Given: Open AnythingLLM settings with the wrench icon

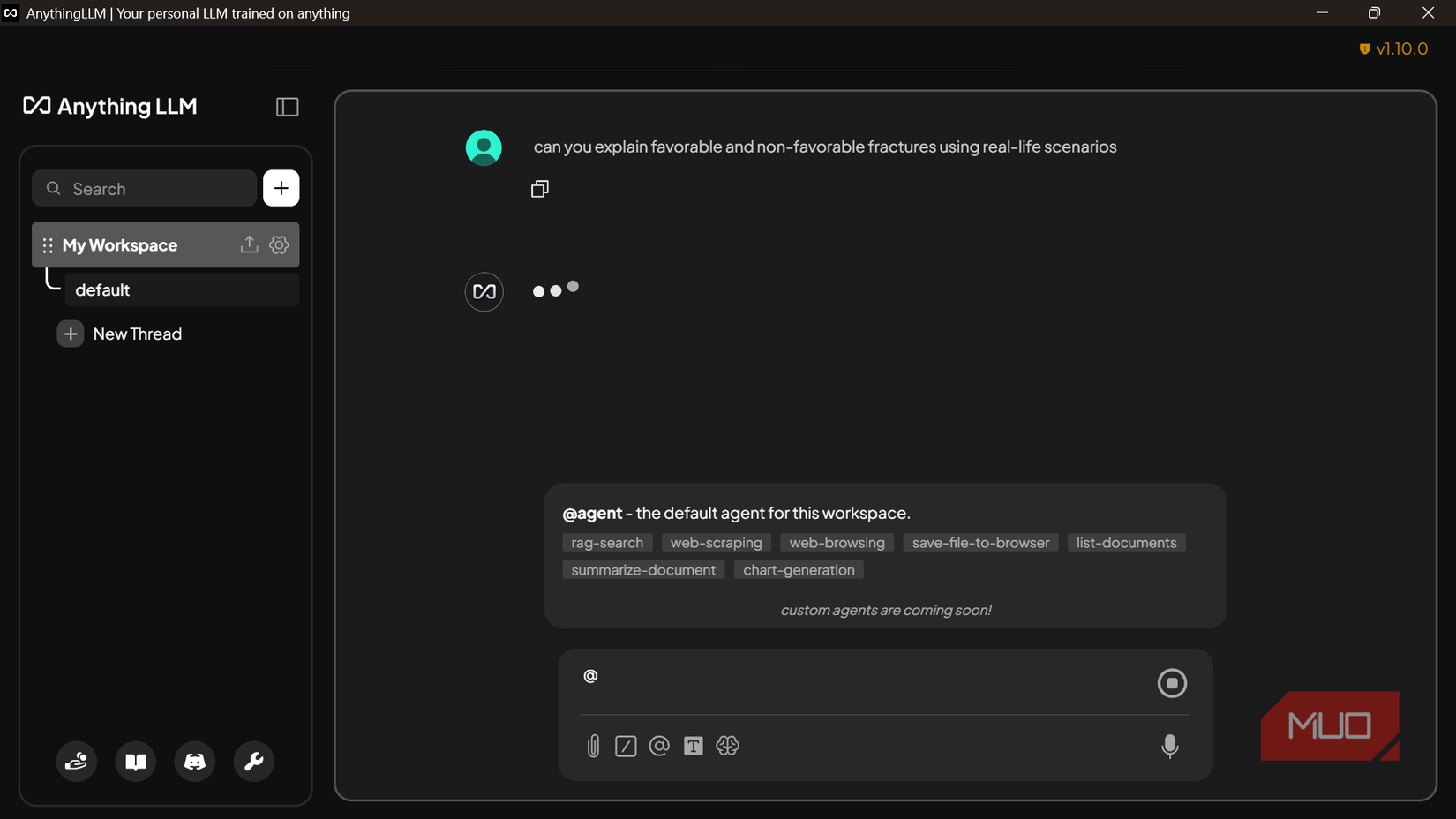Looking at the screenshot, I should [x=253, y=761].
